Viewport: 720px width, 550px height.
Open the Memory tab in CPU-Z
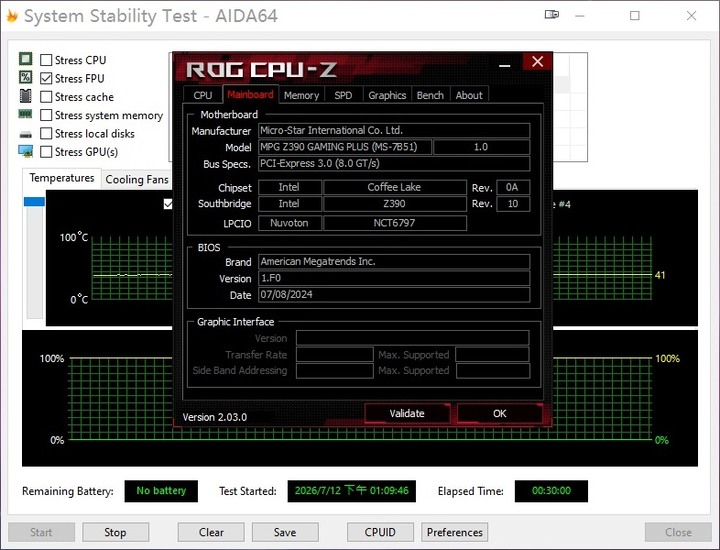coord(301,95)
